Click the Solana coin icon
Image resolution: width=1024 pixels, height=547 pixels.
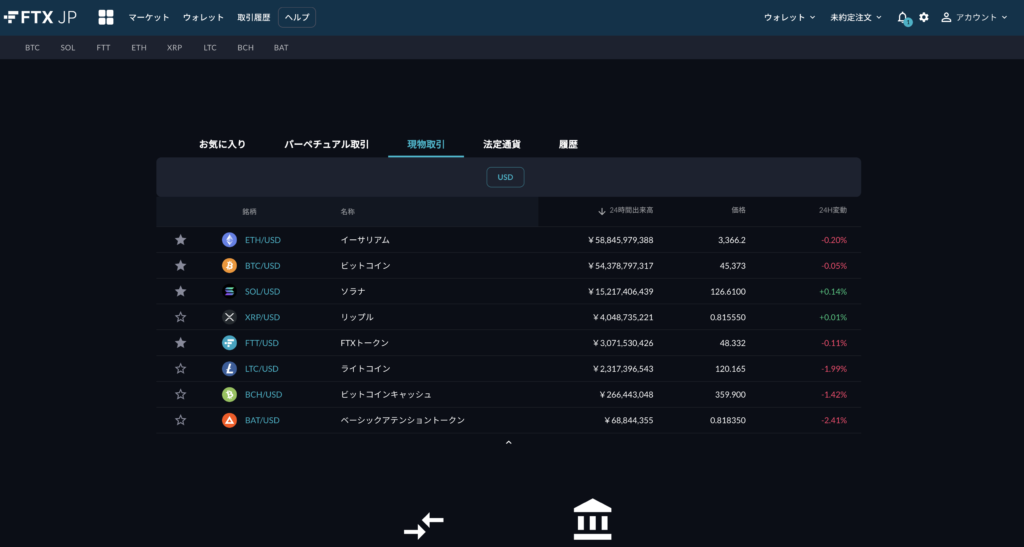click(x=229, y=291)
